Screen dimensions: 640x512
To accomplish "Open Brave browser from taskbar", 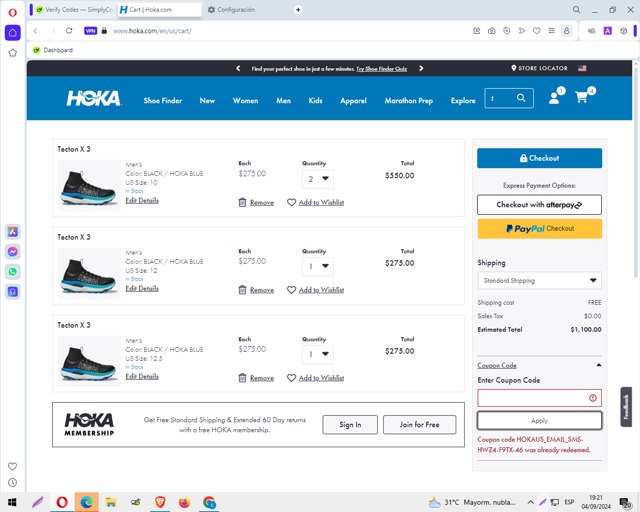I will pyautogui.click(x=160, y=502).
